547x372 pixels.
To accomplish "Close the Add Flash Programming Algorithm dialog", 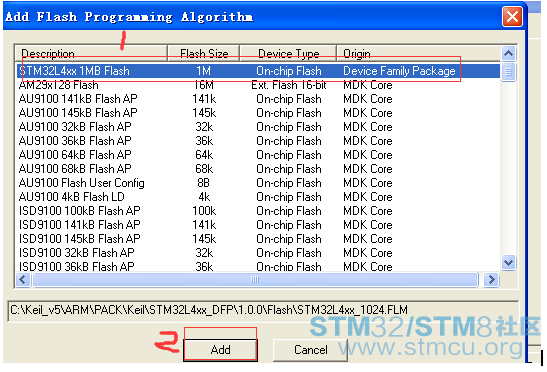I will (512, 16).
